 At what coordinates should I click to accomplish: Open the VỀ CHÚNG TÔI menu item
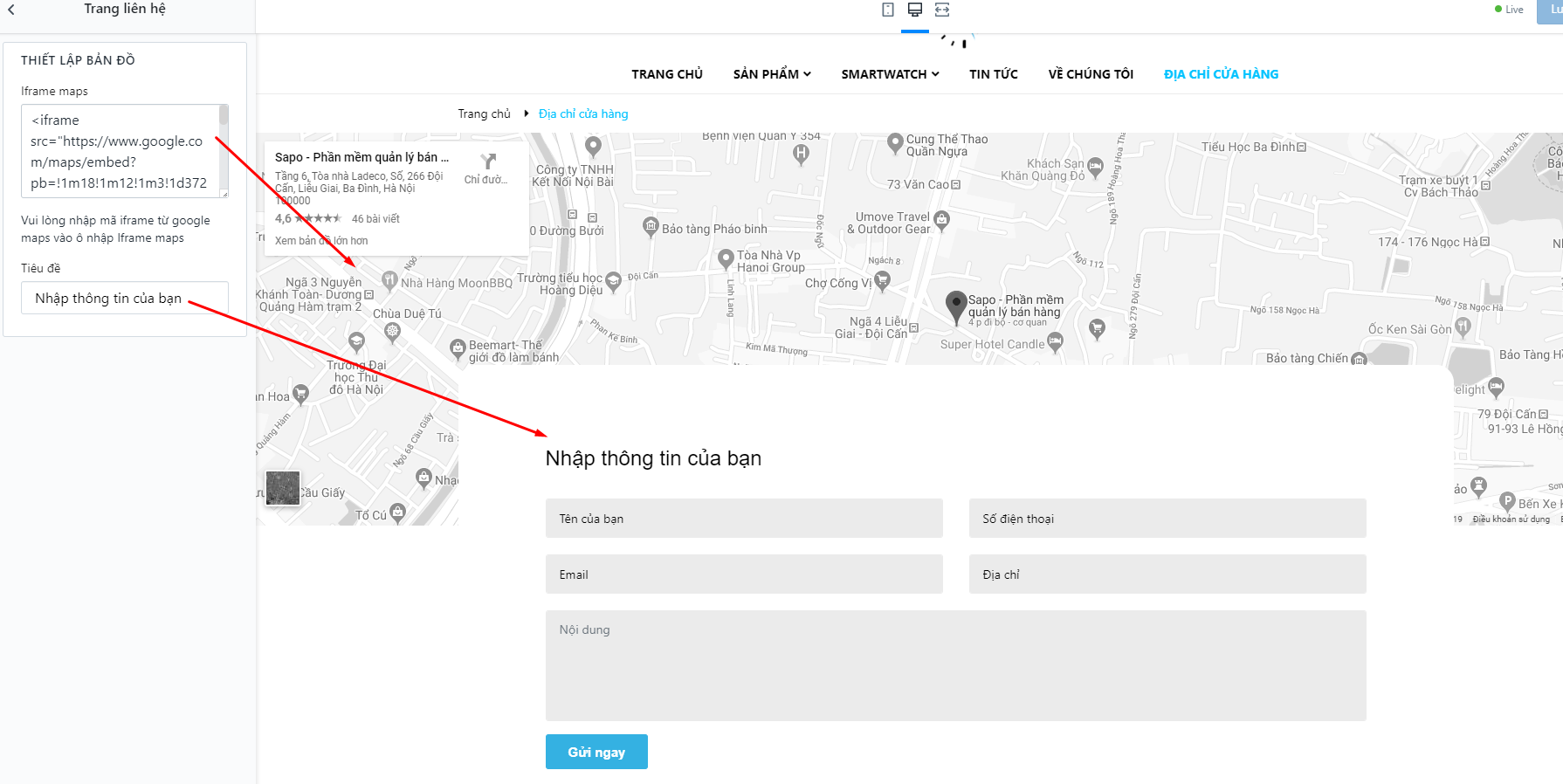1091,74
